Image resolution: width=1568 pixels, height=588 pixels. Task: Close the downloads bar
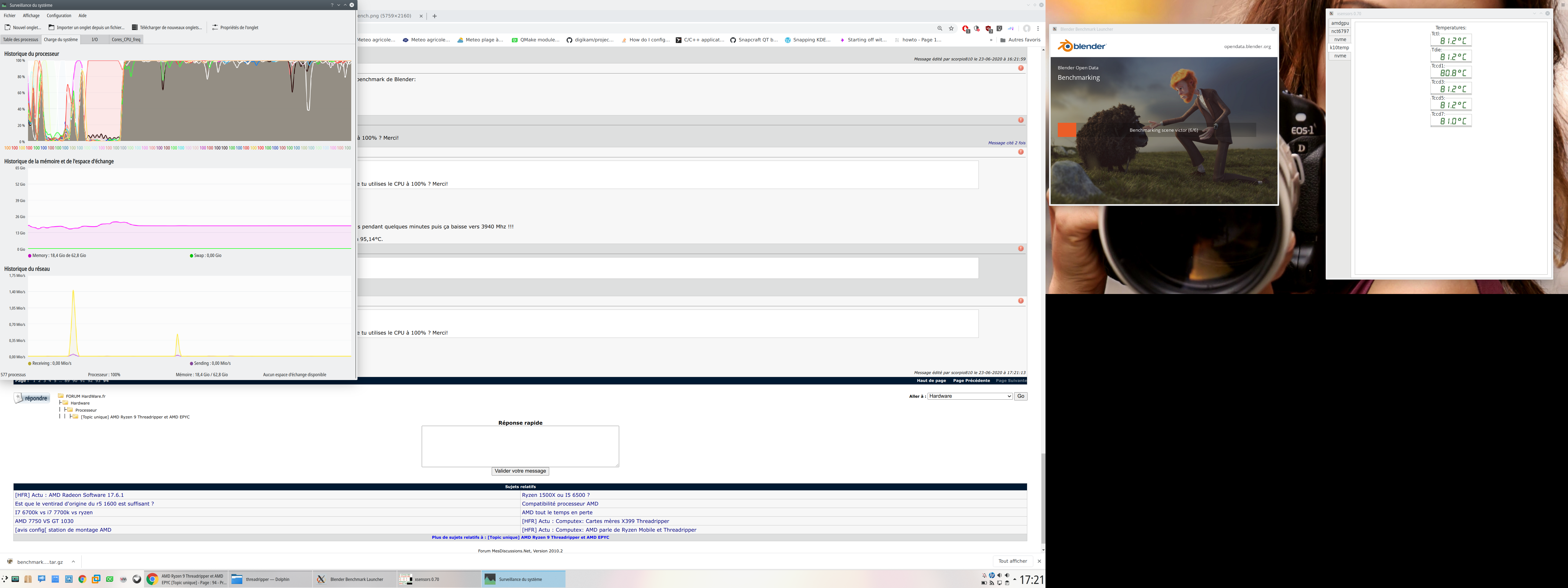tap(1039, 561)
